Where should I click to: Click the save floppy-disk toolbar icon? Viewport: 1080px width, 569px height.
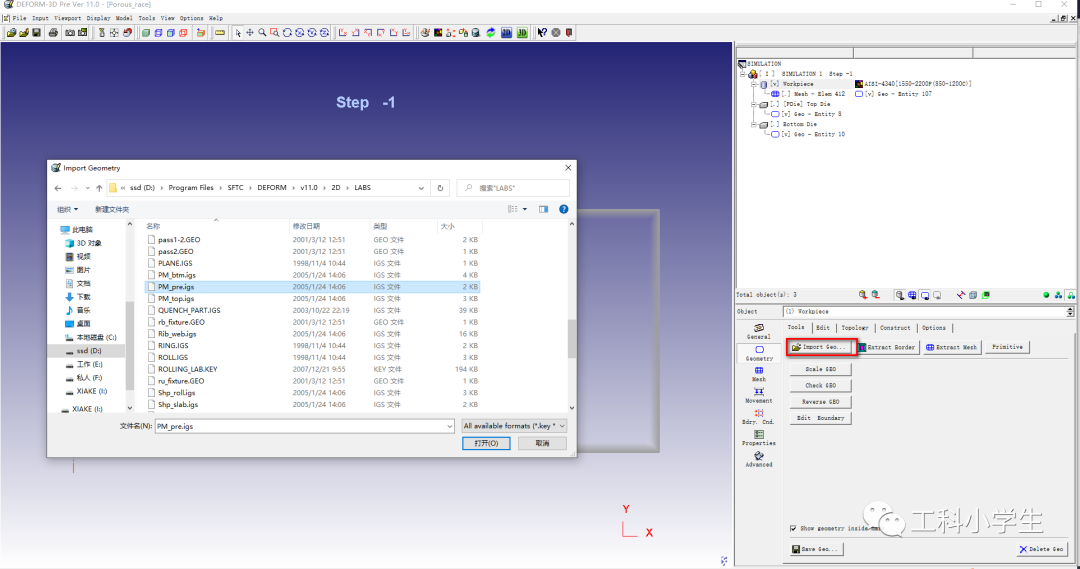tap(37, 32)
